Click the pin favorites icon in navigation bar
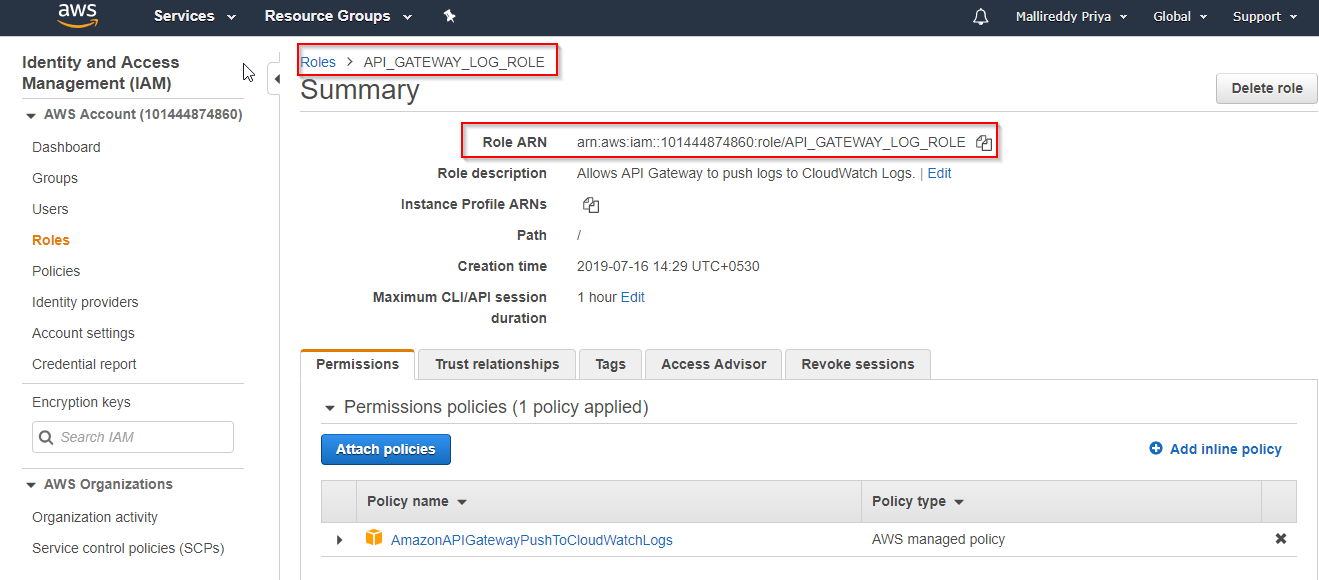The image size is (1319, 580). tap(449, 16)
